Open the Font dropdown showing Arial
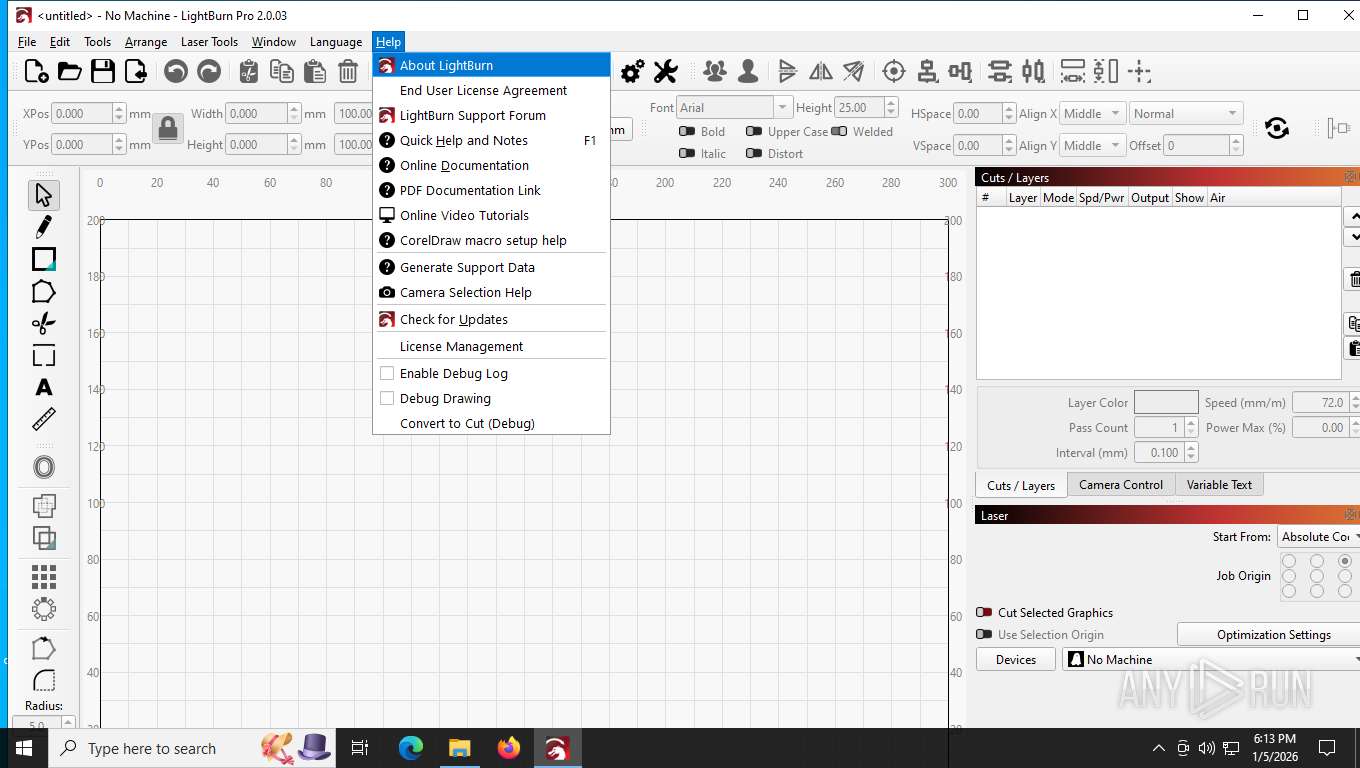This screenshot has height=768, width=1360. tap(734, 107)
